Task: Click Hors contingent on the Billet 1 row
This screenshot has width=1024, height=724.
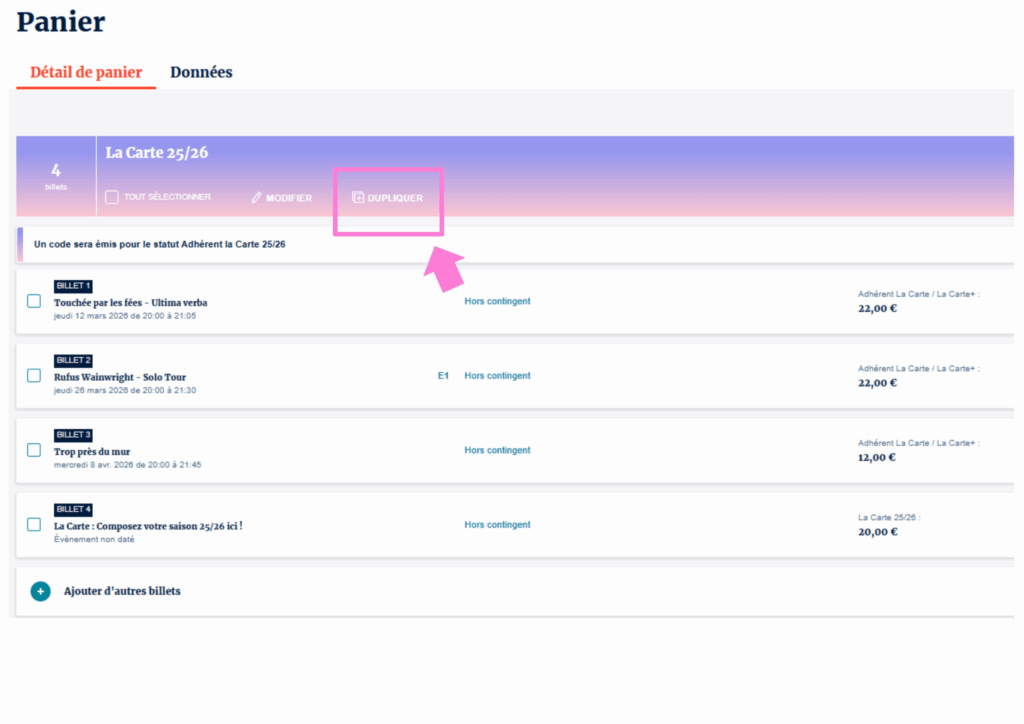Action: [497, 301]
